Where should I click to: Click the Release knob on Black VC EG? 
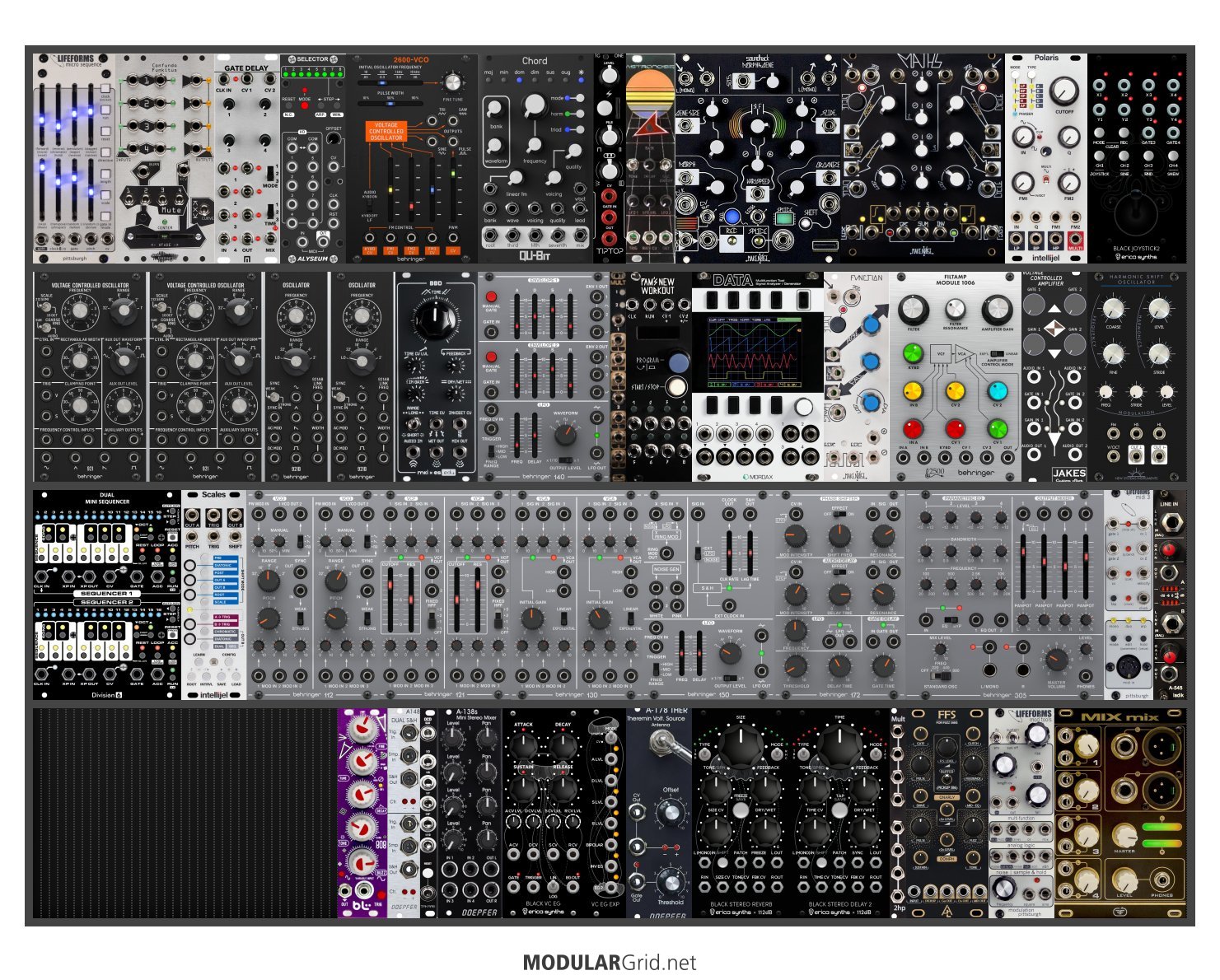coord(563,787)
